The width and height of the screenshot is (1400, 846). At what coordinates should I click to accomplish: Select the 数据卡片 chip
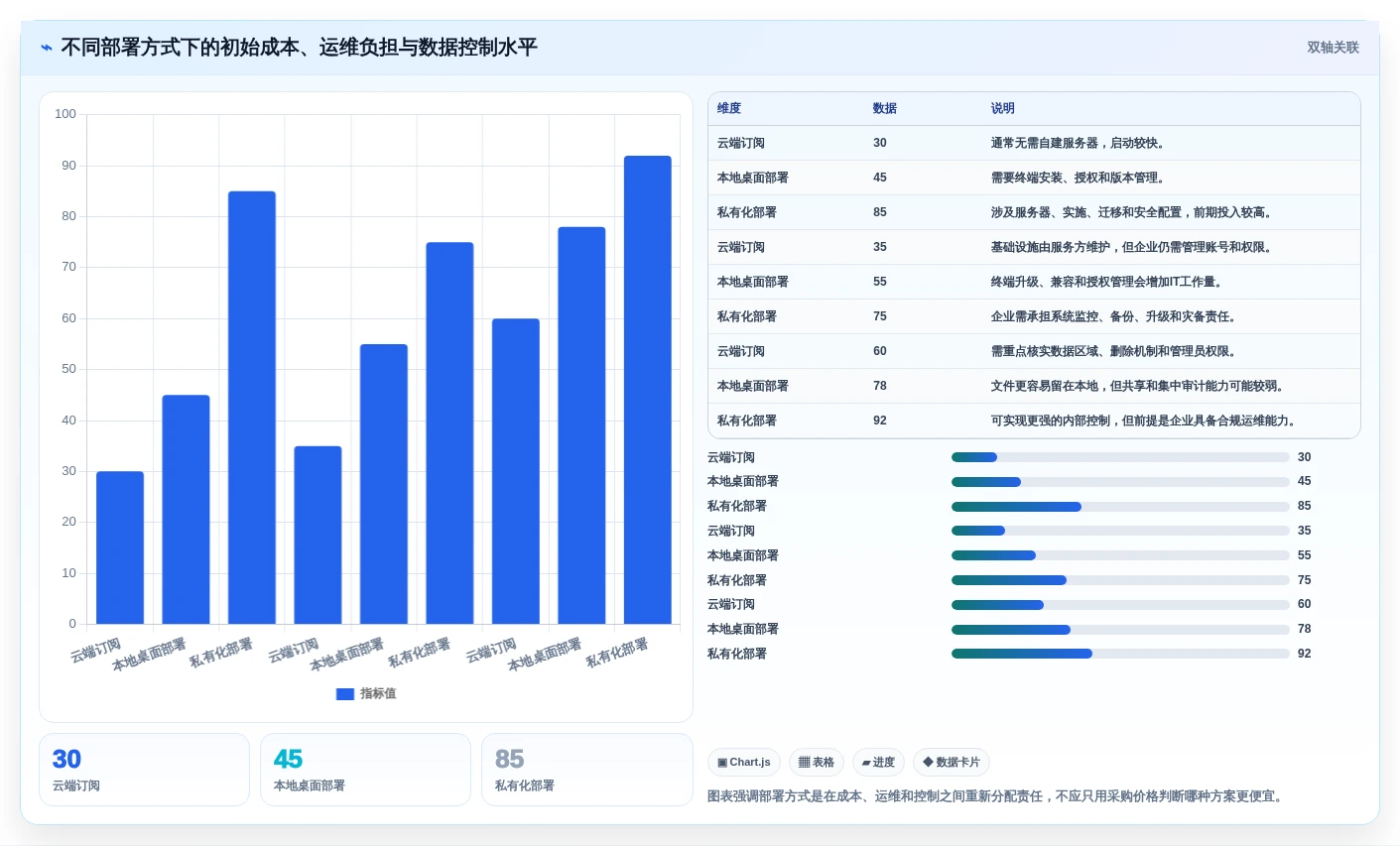pos(952,763)
